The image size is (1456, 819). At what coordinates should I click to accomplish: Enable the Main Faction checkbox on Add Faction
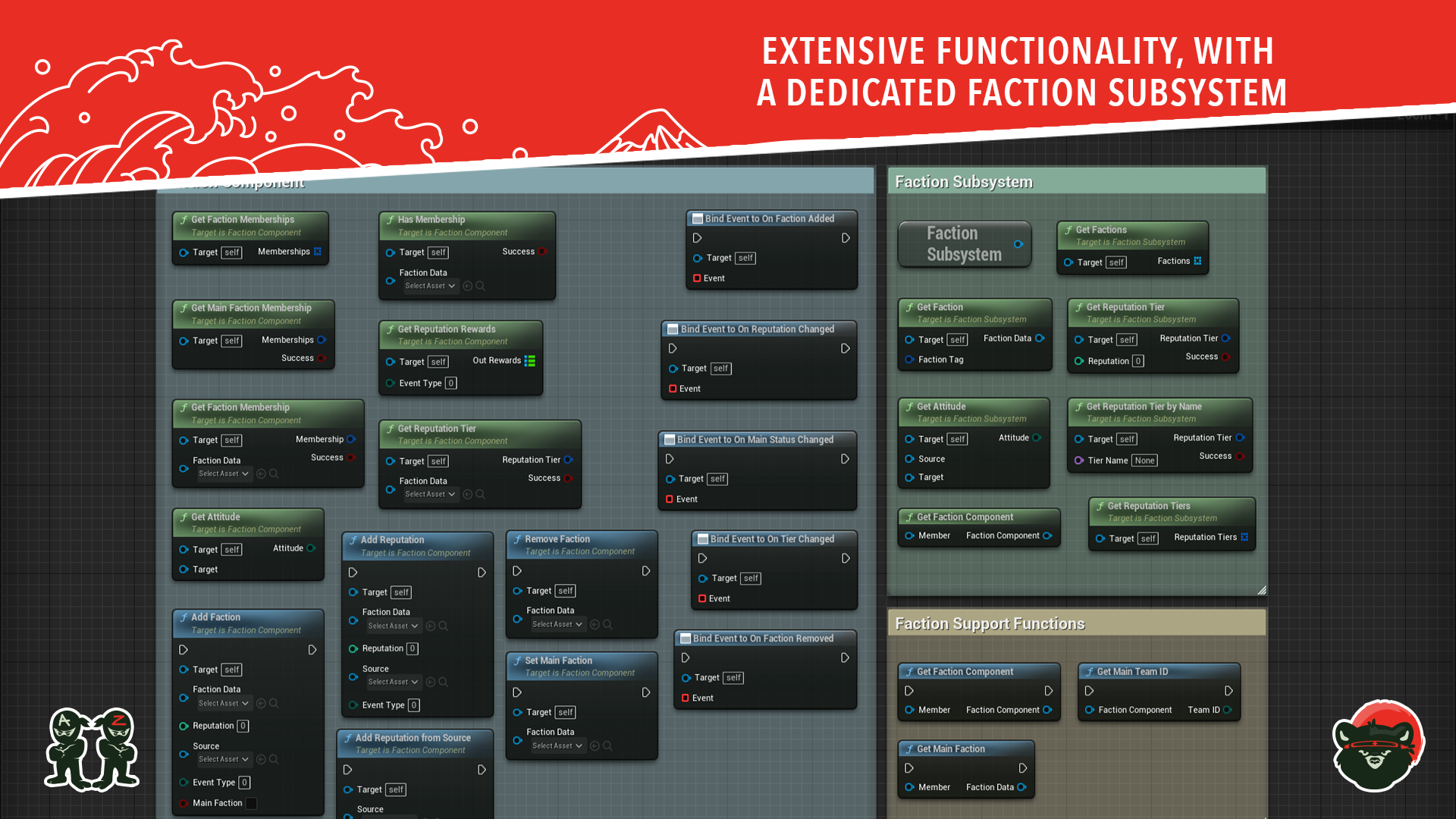pos(251,802)
